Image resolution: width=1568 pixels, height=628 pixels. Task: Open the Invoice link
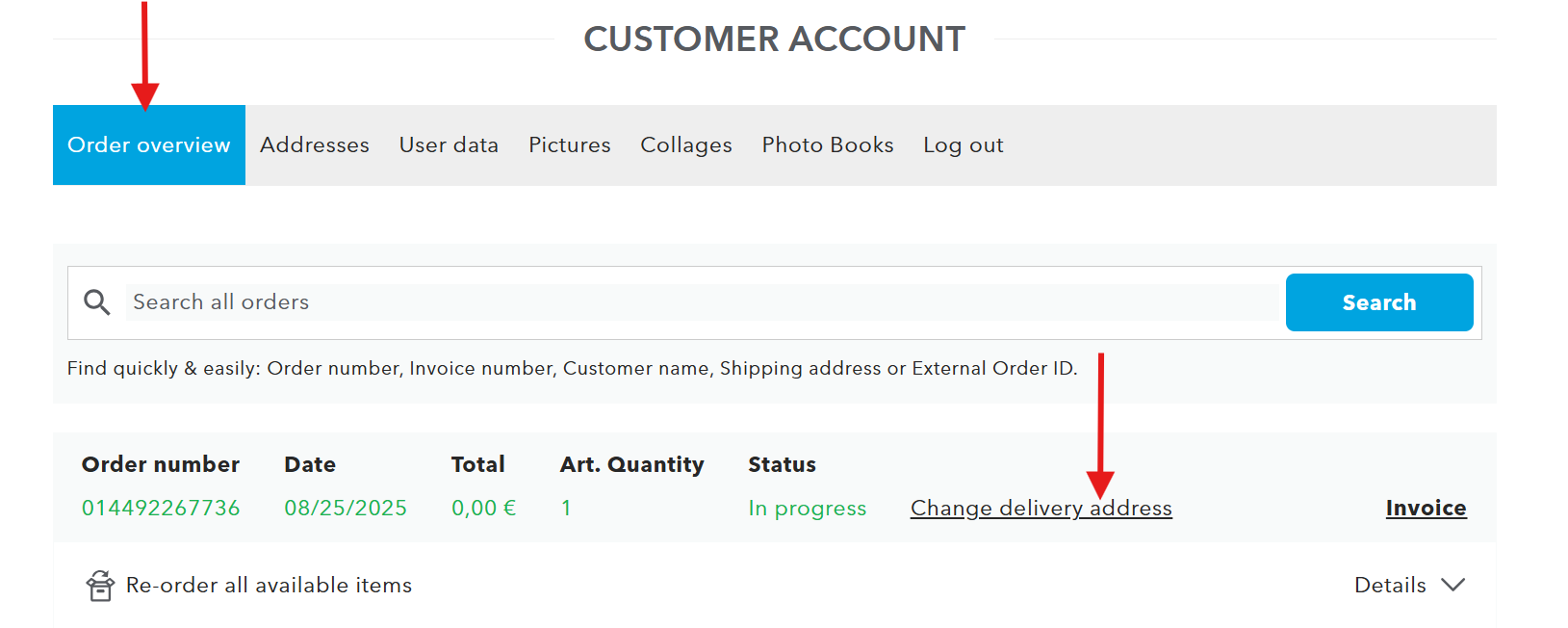tap(1426, 508)
